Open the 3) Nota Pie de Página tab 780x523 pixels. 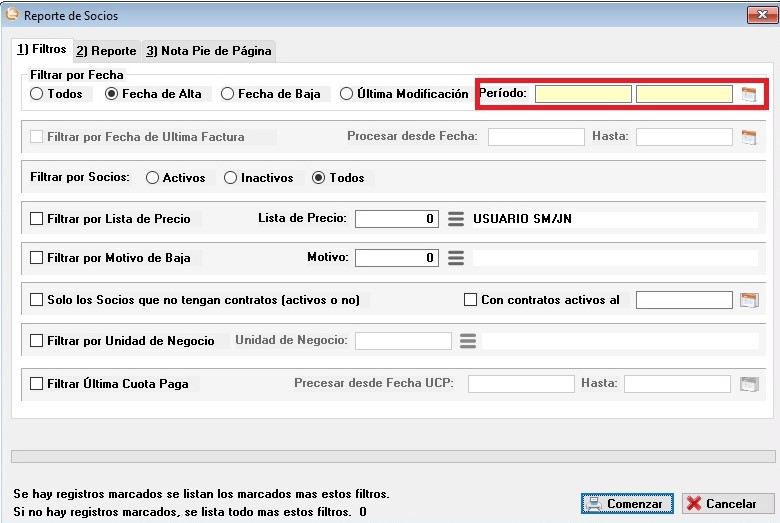208,50
